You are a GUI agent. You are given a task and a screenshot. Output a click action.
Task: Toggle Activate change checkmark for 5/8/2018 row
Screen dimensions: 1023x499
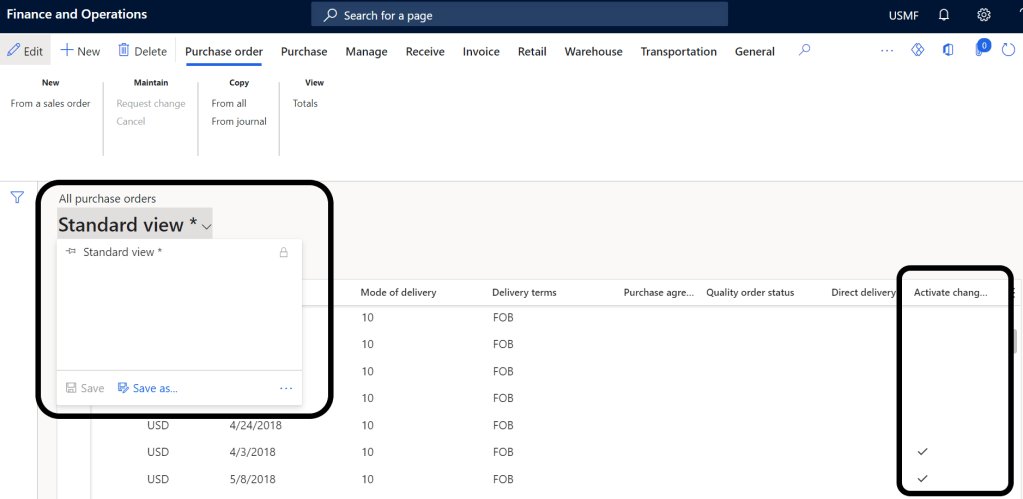pos(922,479)
